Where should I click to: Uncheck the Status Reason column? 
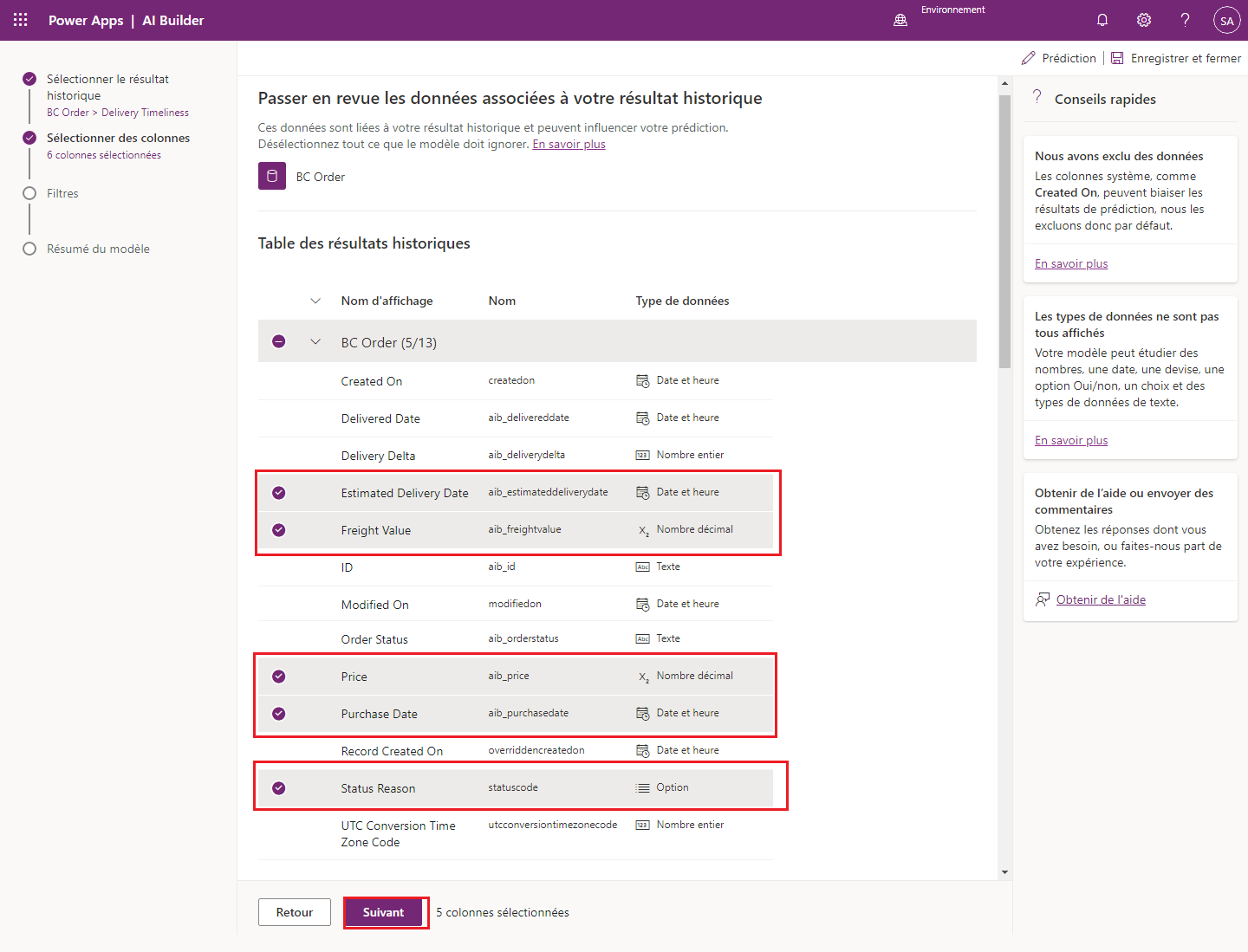pos(279,788)
